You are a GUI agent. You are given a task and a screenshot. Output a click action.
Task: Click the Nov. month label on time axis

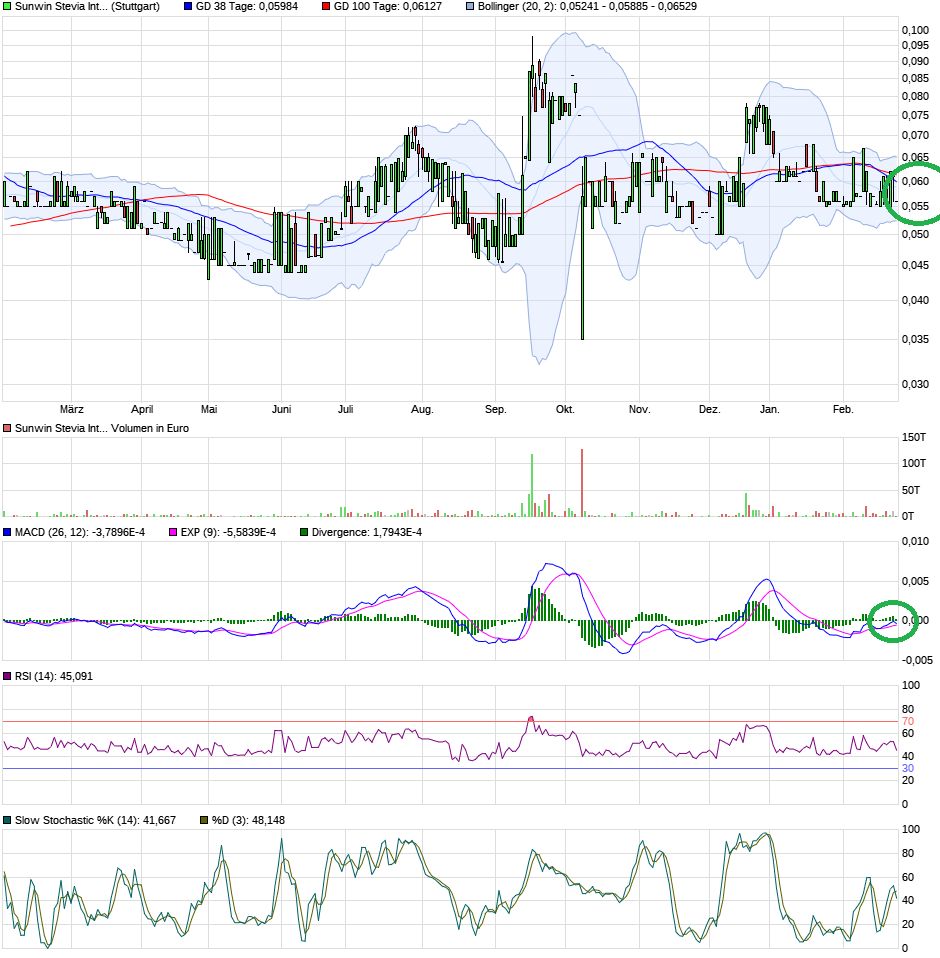tap(639, 409)
